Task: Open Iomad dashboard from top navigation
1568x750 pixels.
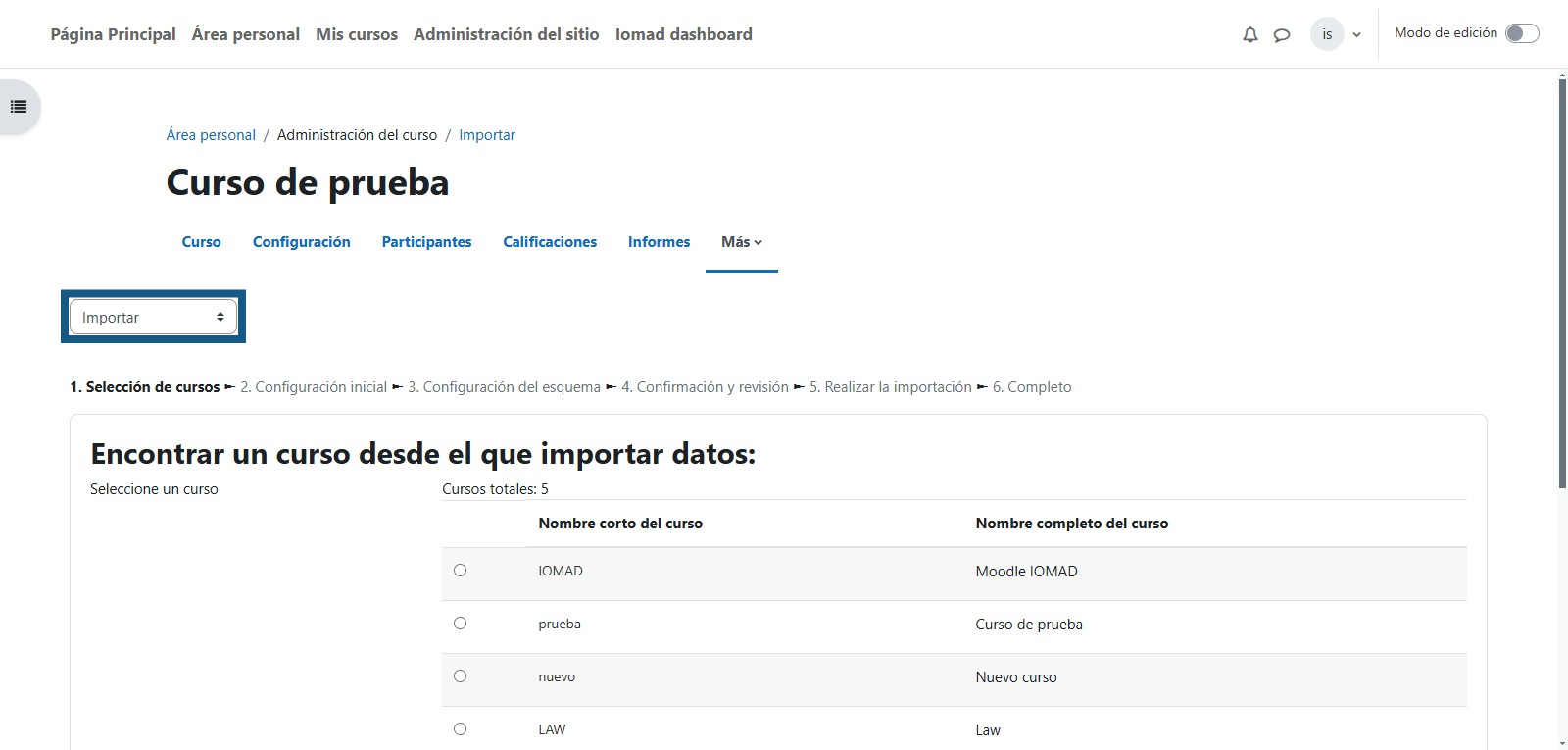Action: [683, 34]
